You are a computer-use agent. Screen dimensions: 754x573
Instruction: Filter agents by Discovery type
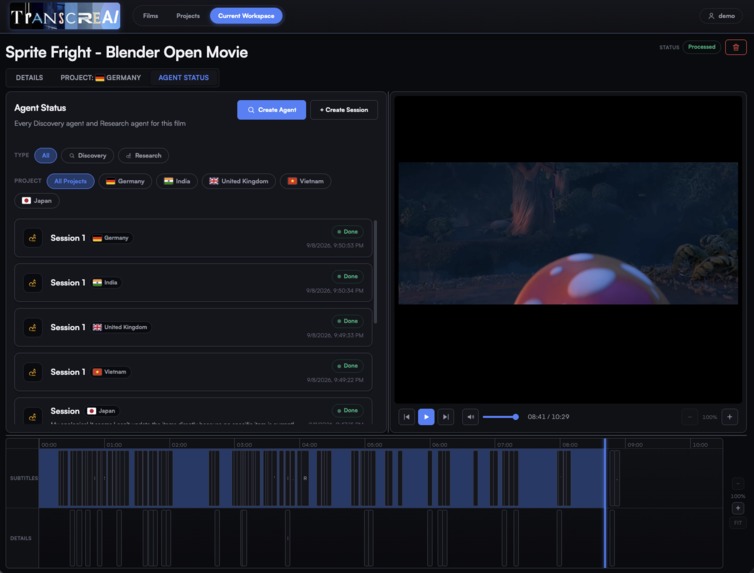(x=88, y=155)
